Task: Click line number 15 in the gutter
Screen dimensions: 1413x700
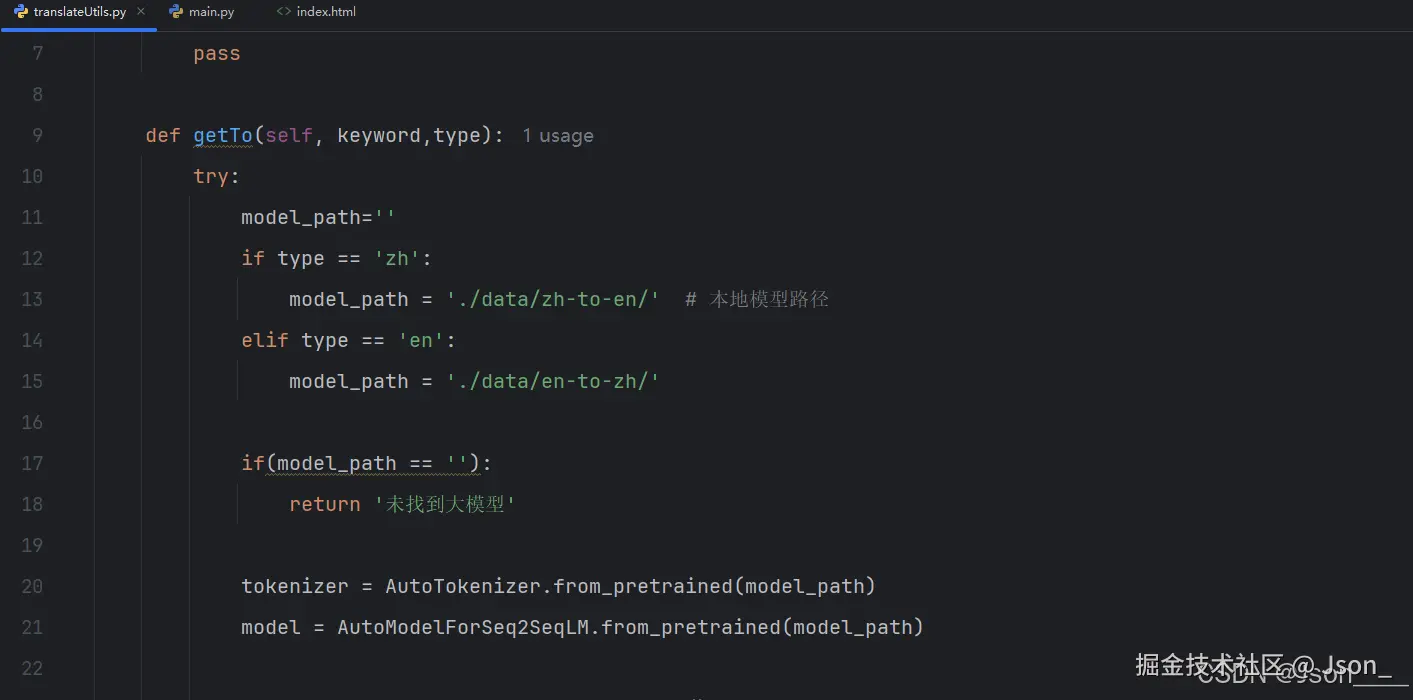Action: [32, 381]
